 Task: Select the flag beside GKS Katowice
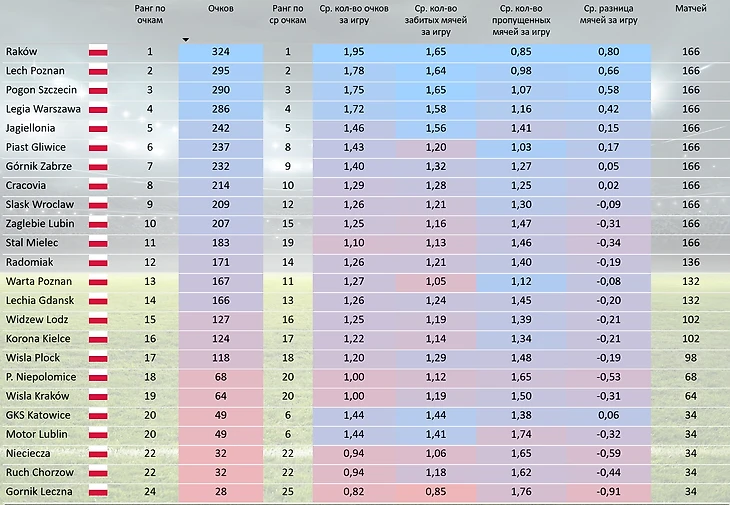[x=99, y=415]
